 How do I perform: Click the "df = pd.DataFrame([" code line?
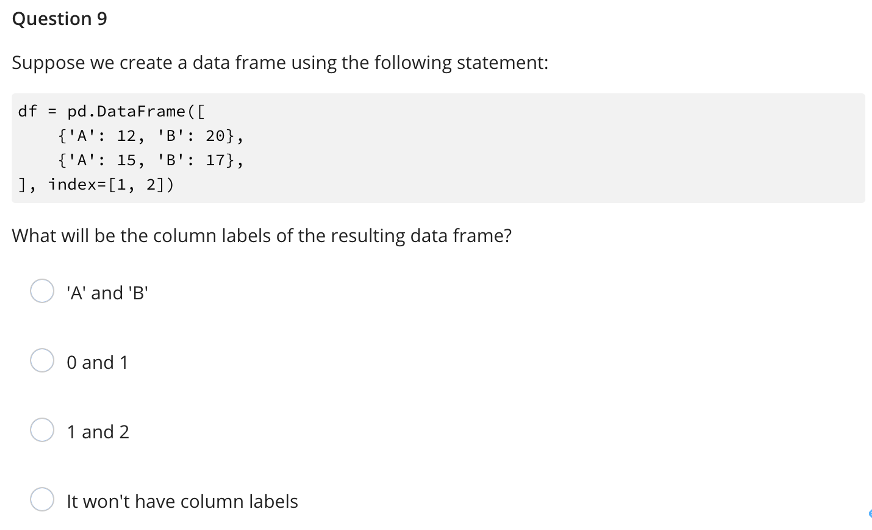point(112,111)
